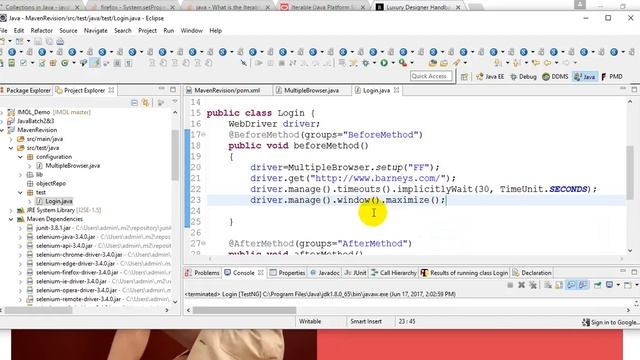This screenshot has width=640, height=360.
Task: Open the Source menu
Action: tap(68, 31)
